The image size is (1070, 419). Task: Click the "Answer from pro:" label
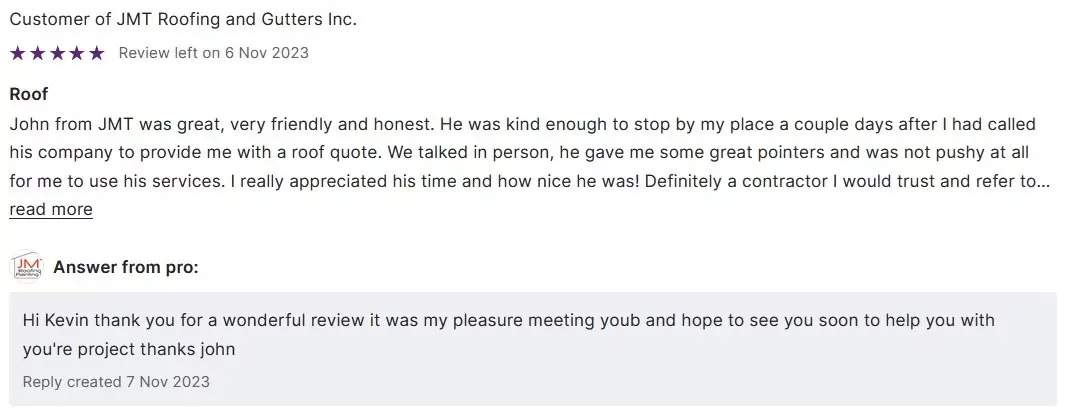tap(126, 267)
